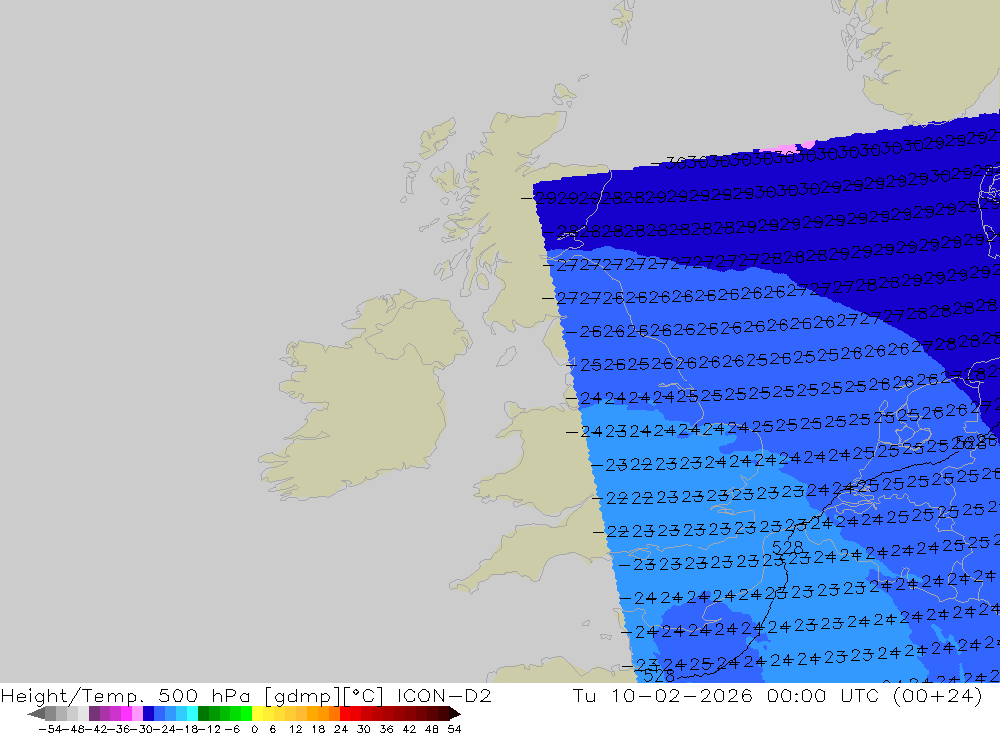Click legend value '42' under colorbar
Image resolution: width=1000 pixels, height=733 pixels.
pyautogui.click(x=409, y=729)
